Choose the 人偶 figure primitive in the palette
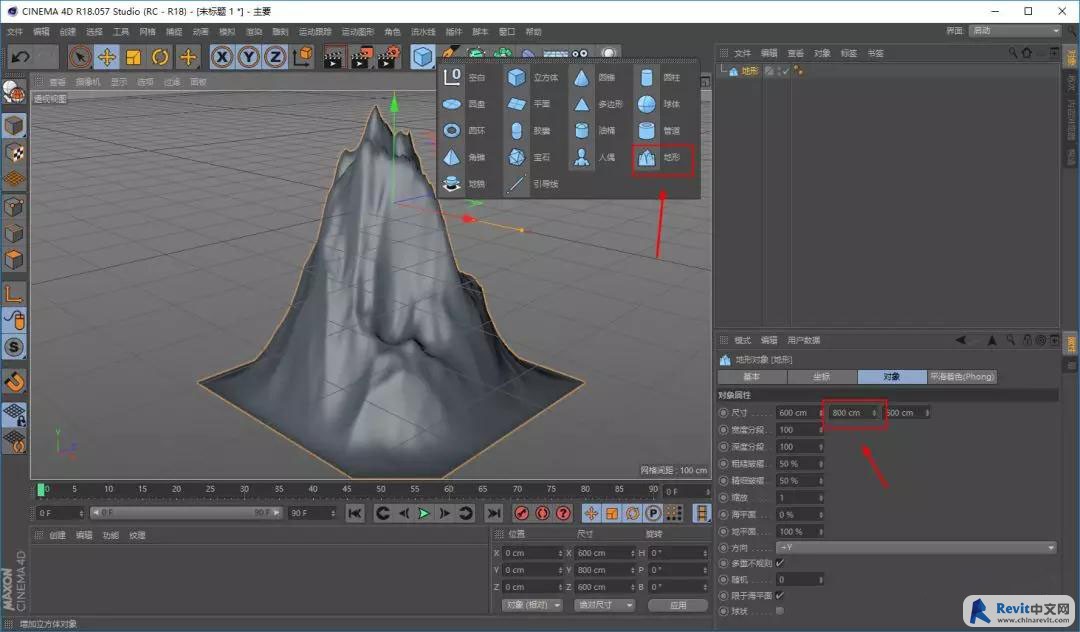Screen dimensions: 1080x632 594,157
